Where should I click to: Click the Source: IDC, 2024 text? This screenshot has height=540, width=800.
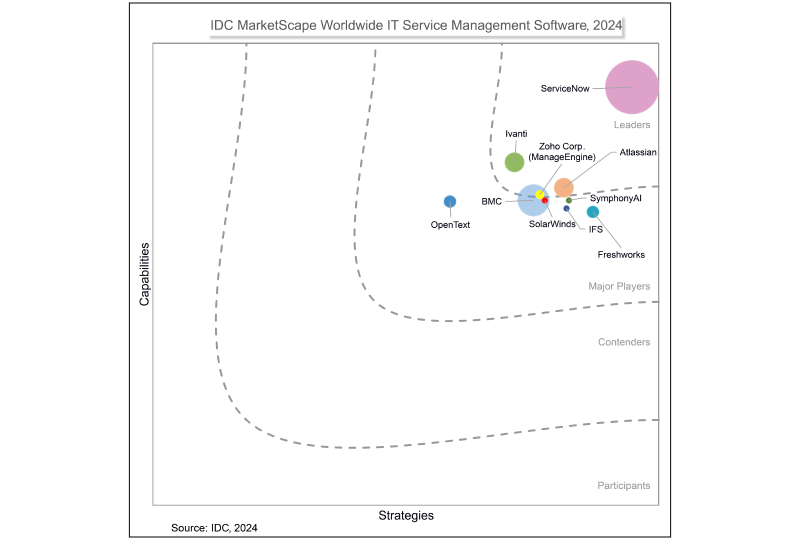(x=214, y=528)
